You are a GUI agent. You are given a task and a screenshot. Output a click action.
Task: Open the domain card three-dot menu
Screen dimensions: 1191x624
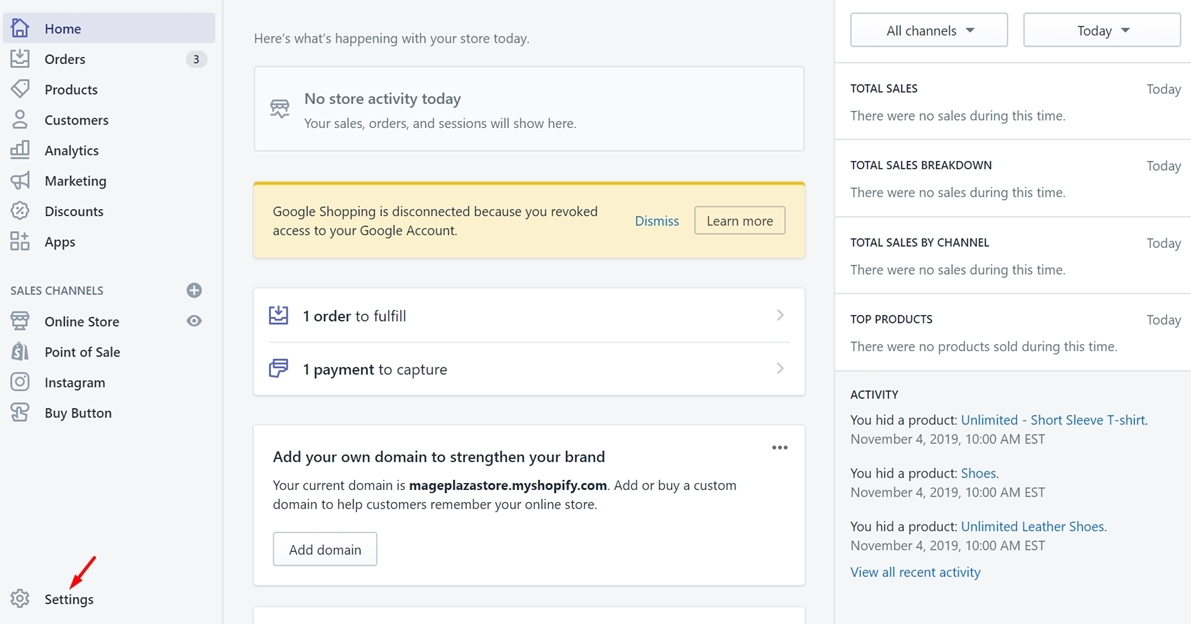(780, 448)
